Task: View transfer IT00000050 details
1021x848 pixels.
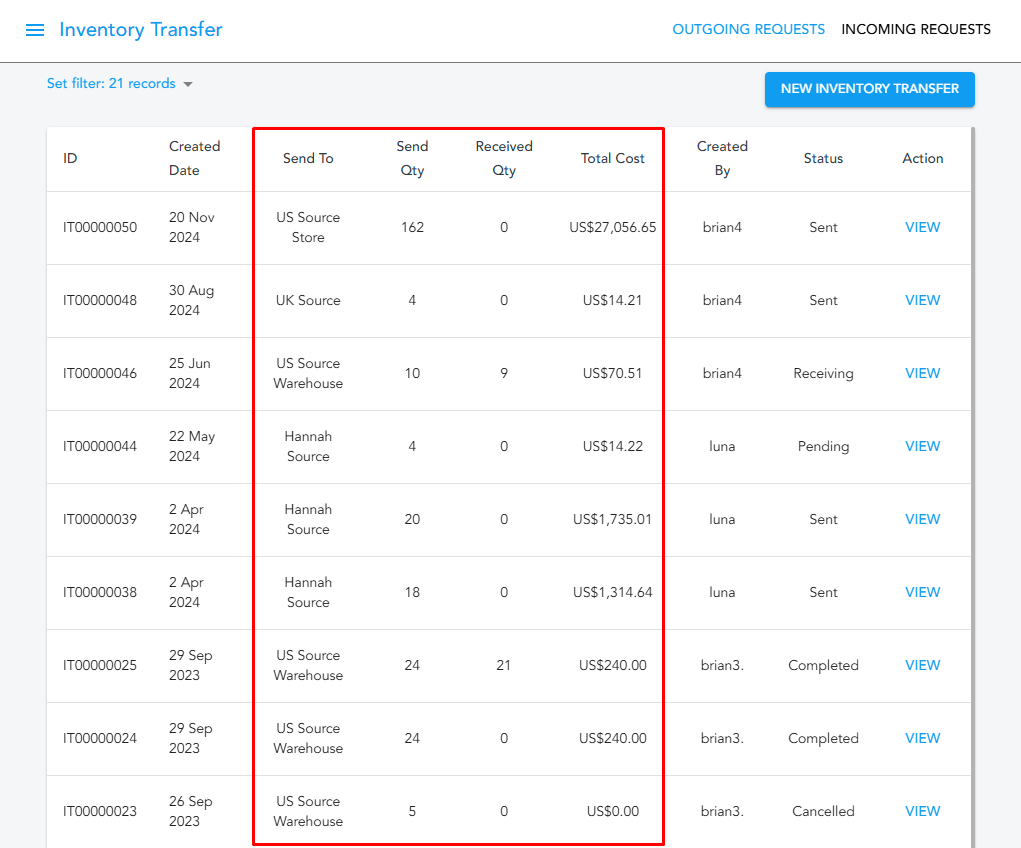Action: coord(922,227)
